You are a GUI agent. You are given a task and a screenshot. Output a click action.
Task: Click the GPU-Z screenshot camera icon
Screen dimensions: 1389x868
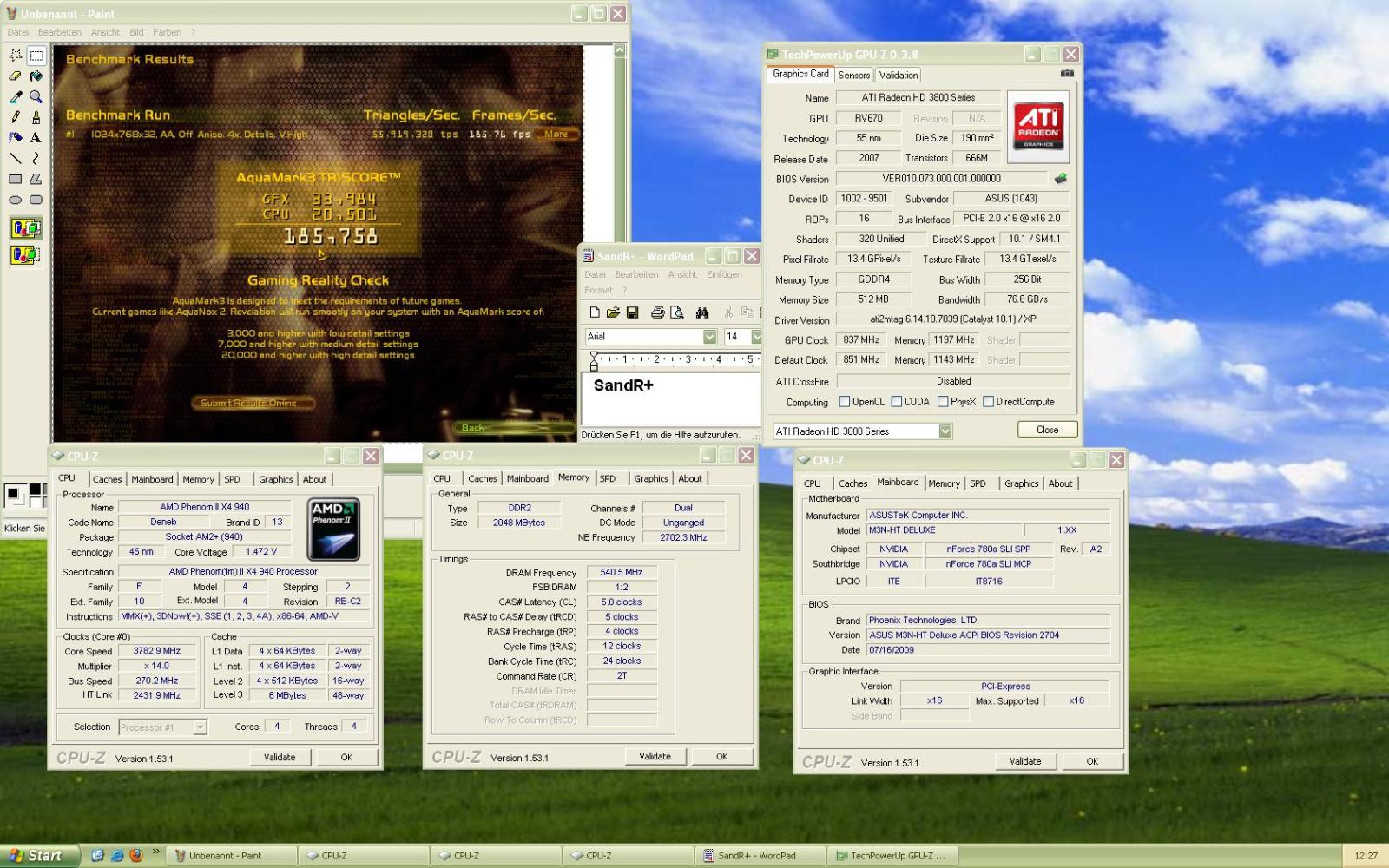[1067, 74]
